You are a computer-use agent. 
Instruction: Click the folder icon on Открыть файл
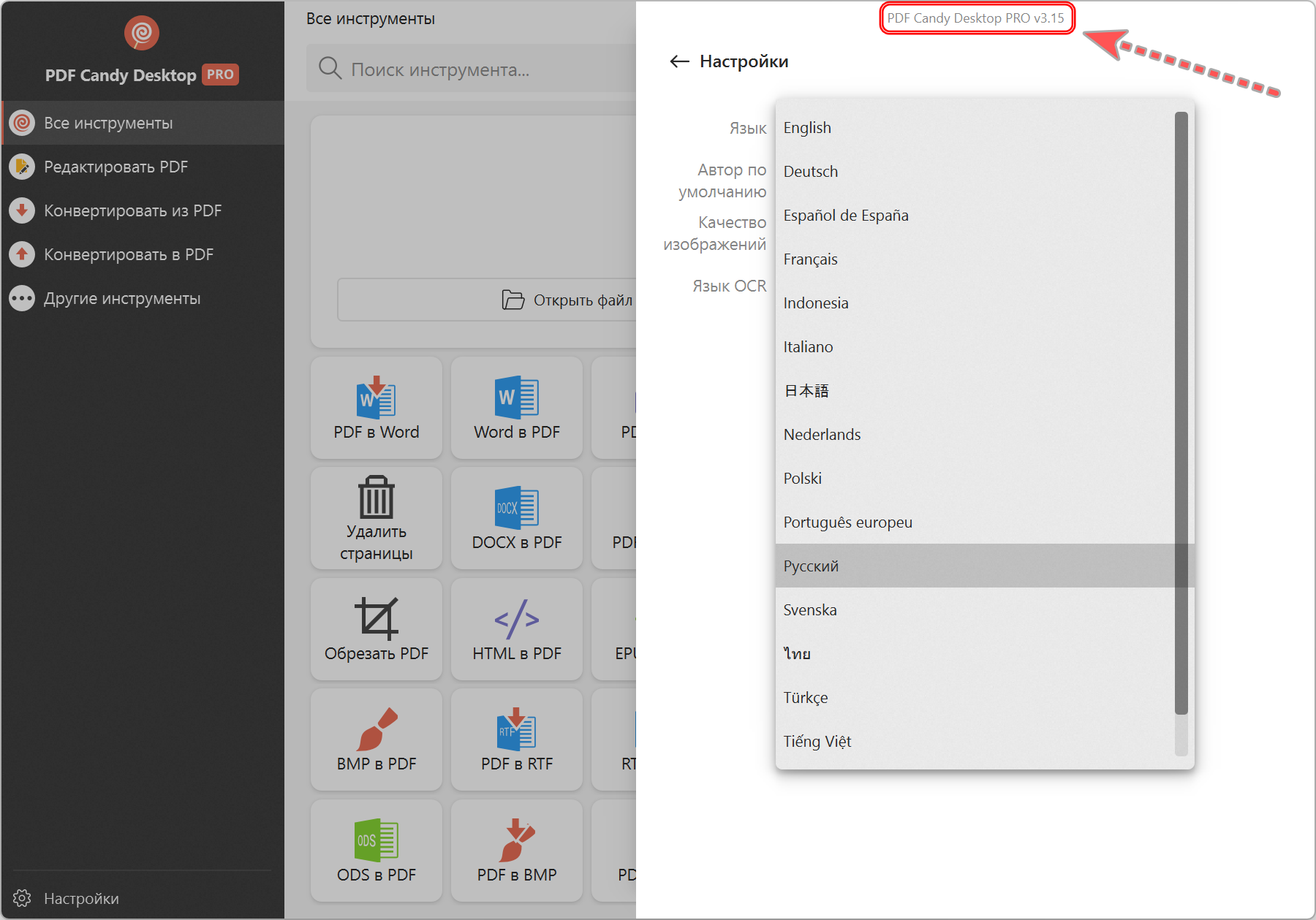coord(513,300)
